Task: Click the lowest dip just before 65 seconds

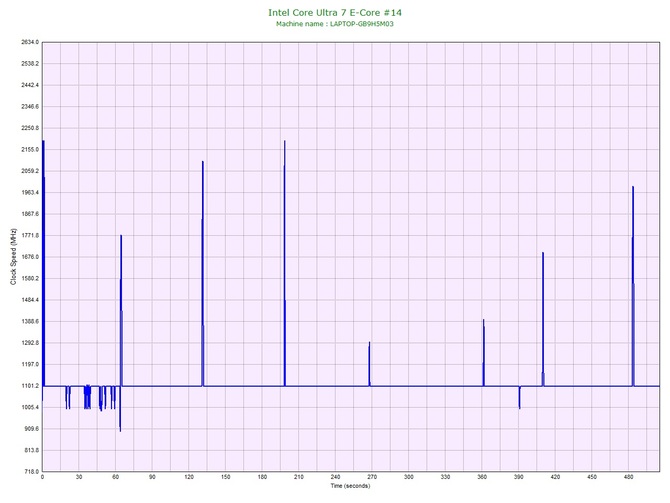Action: 120,429
